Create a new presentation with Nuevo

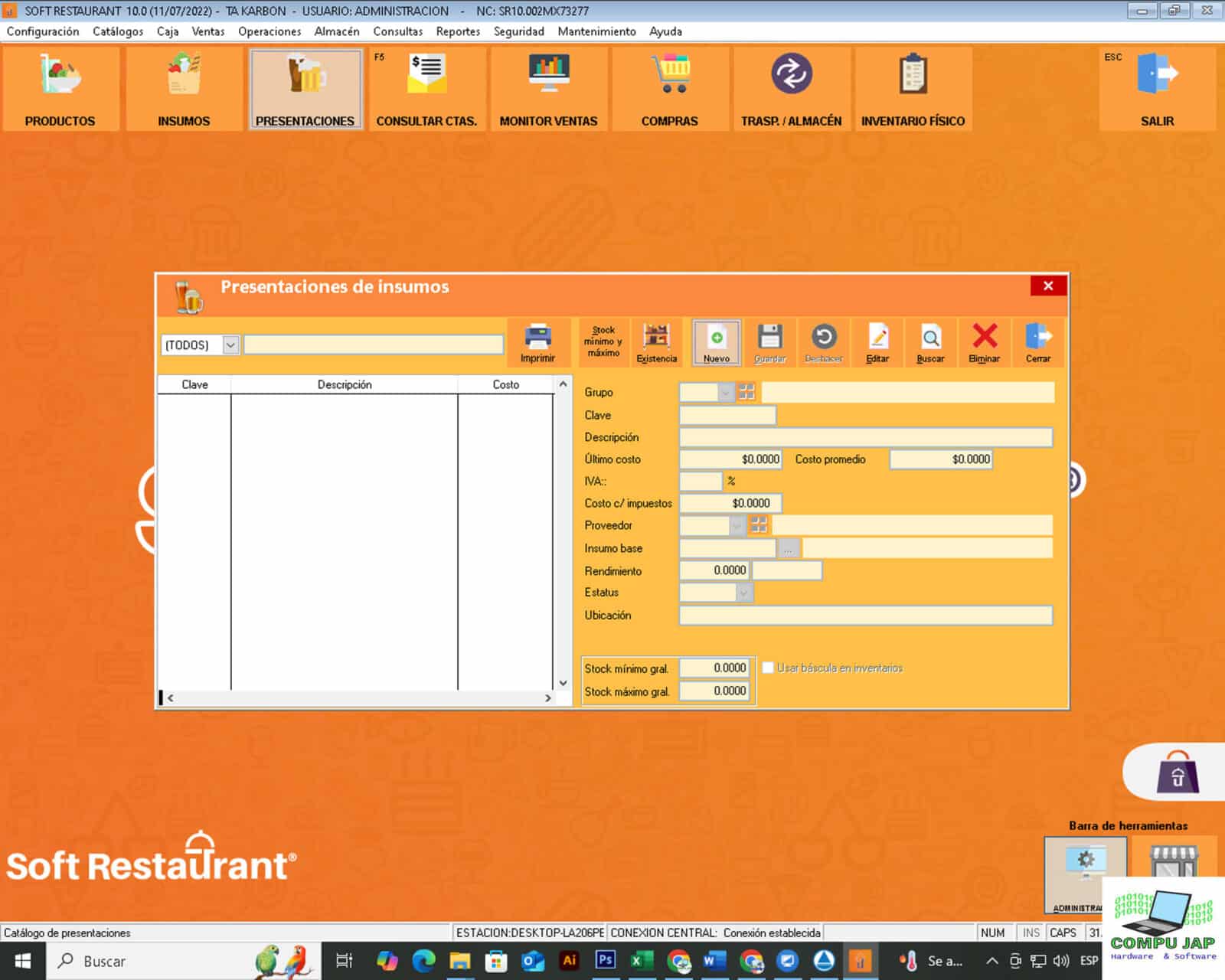[x=717, y=342]
